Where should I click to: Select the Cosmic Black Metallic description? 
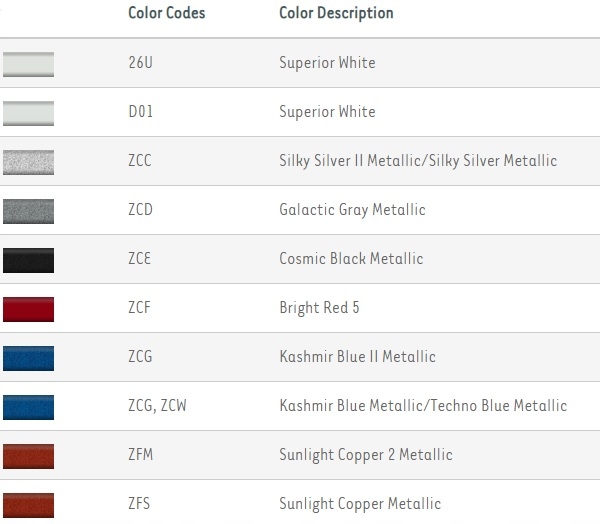[351, 259]
